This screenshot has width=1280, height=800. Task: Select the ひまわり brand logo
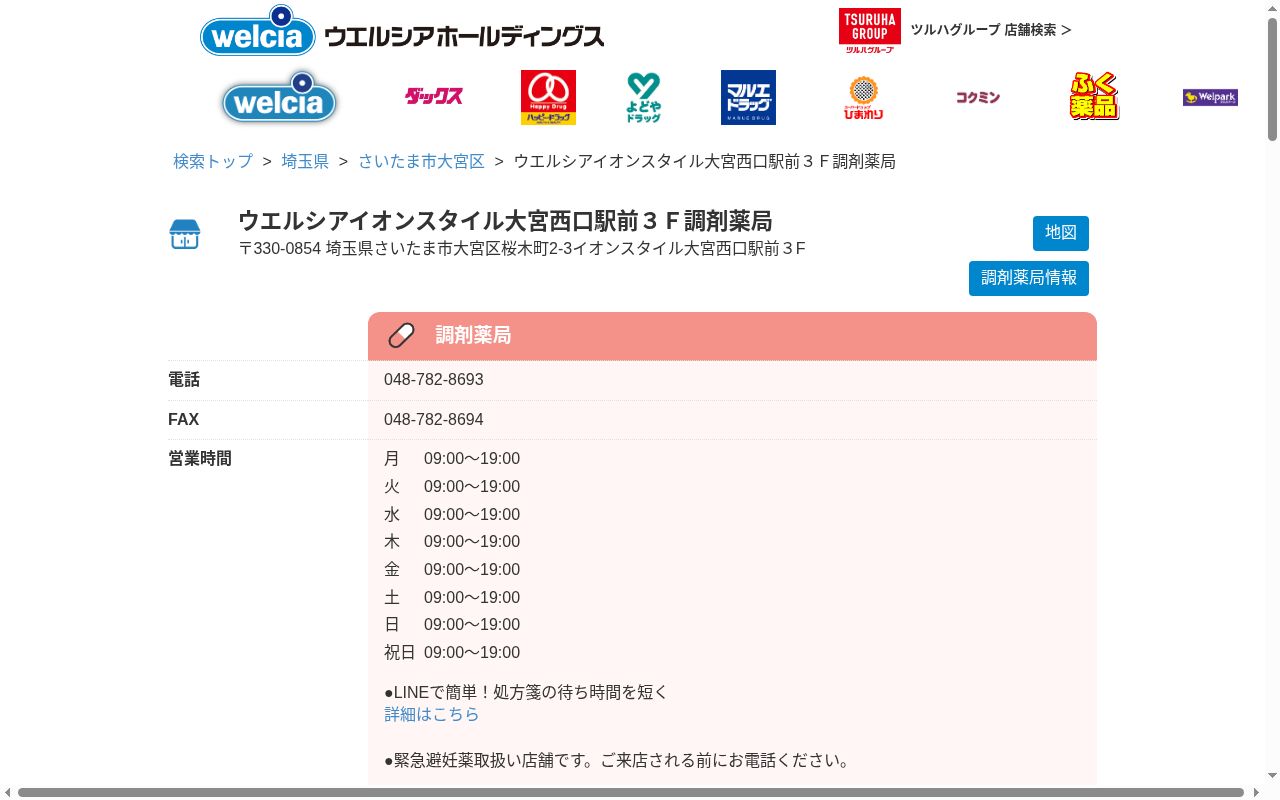[863, 97]
